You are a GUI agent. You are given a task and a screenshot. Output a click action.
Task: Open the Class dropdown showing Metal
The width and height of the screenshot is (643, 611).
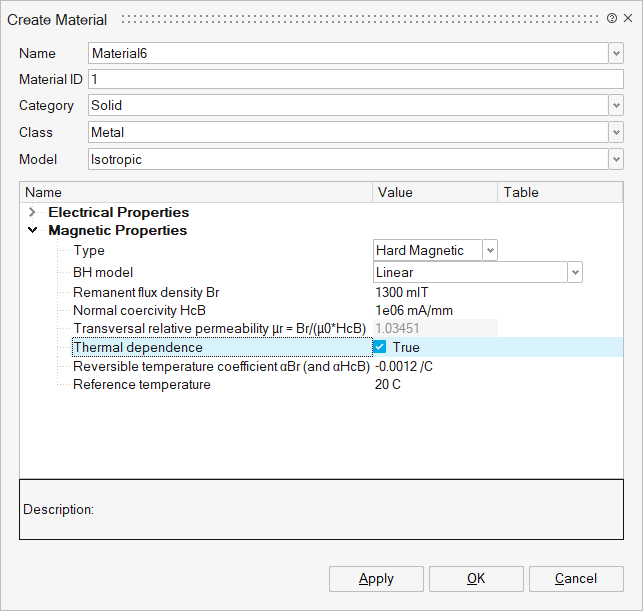(615, 132)
